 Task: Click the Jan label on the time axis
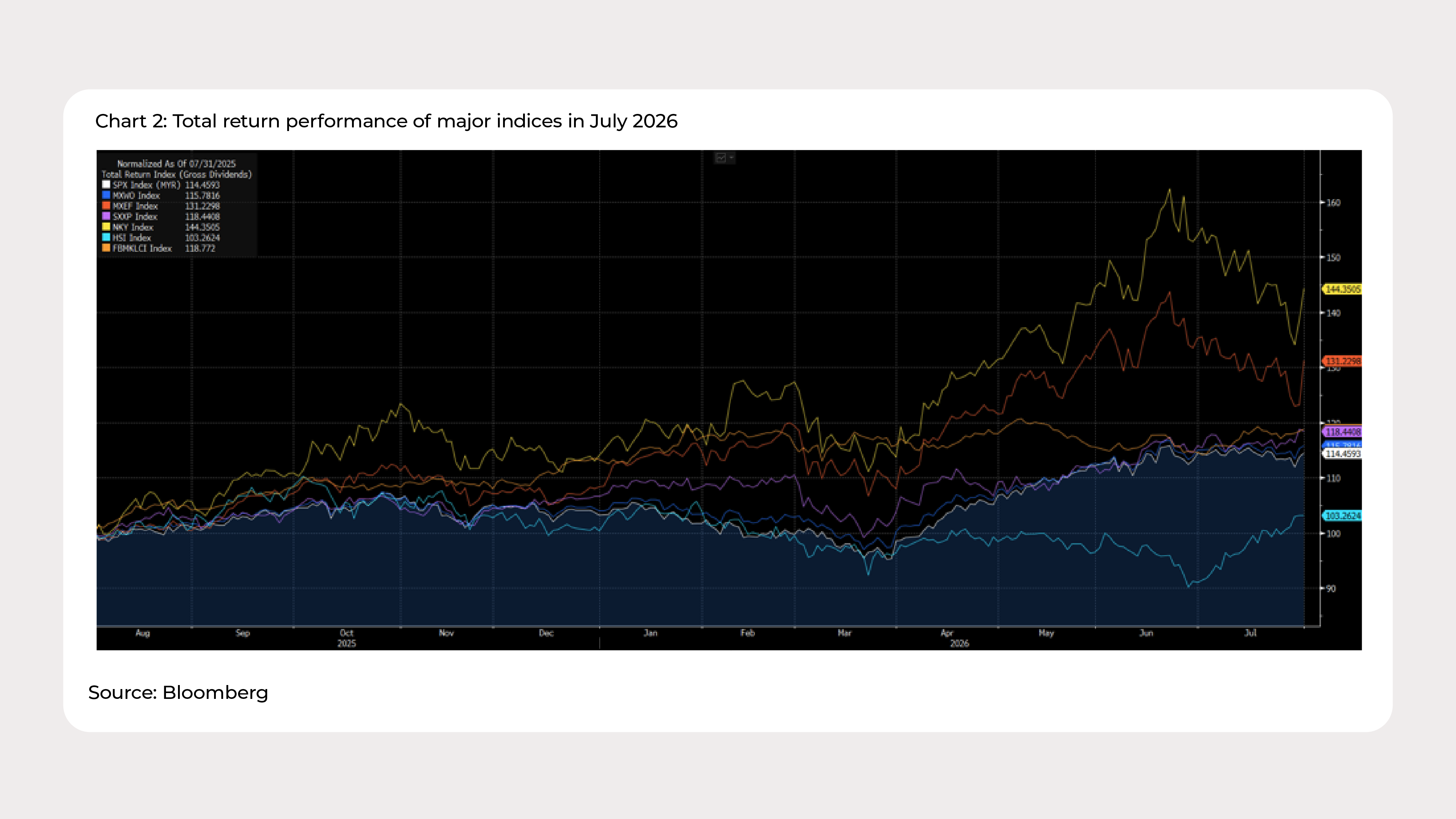pyautogui.click(x=650, y=633)
